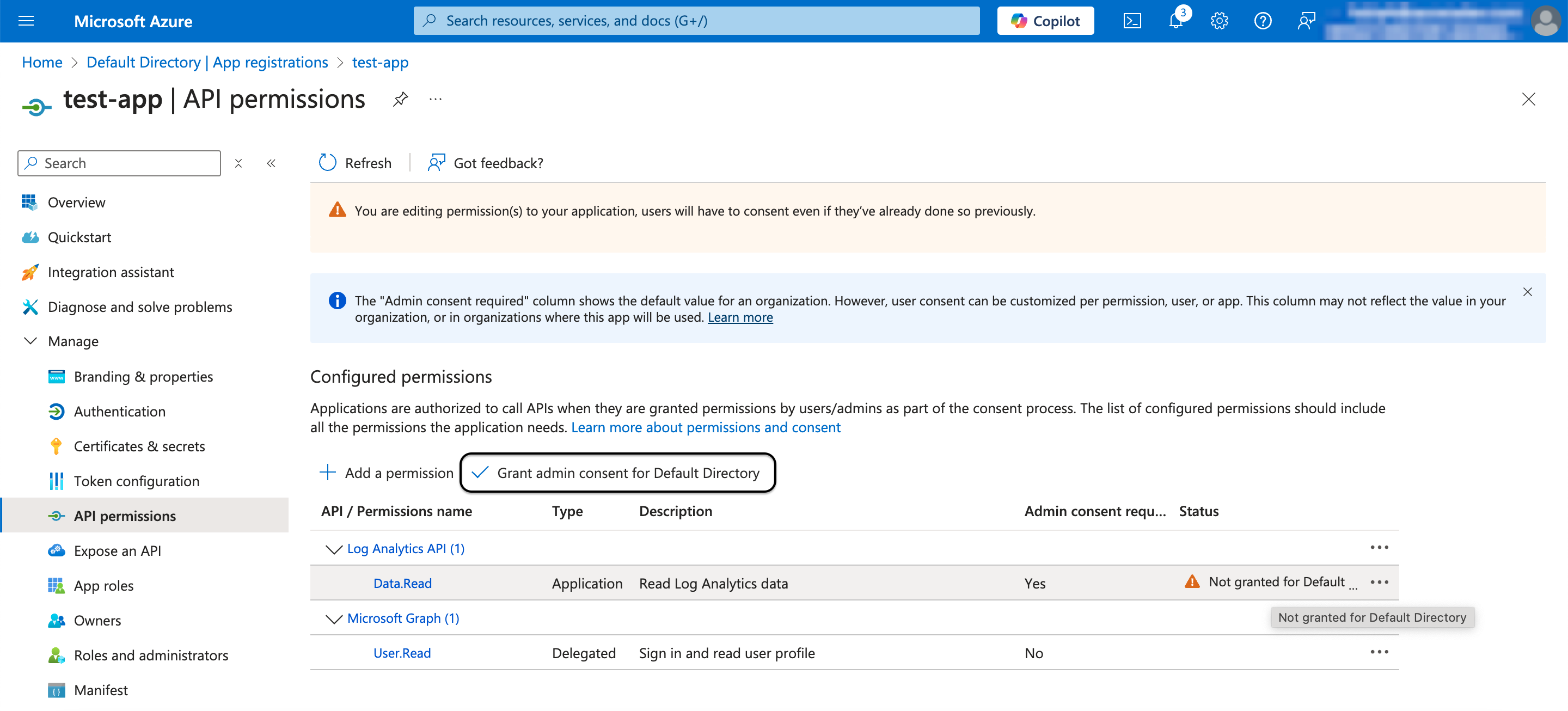The height and width of the screenshot is (711, 1568).
Task: Close the API permissions blade
Action: tap(1528, 99)
